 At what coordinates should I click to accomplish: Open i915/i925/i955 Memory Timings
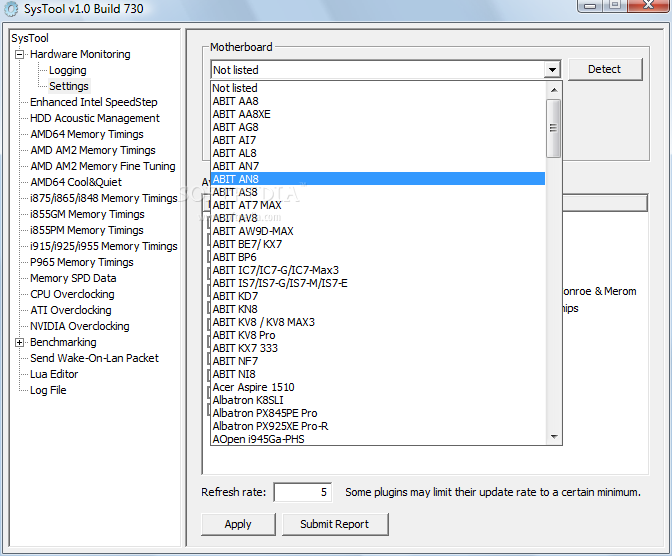pyautogui.click(x=104, y=246)
